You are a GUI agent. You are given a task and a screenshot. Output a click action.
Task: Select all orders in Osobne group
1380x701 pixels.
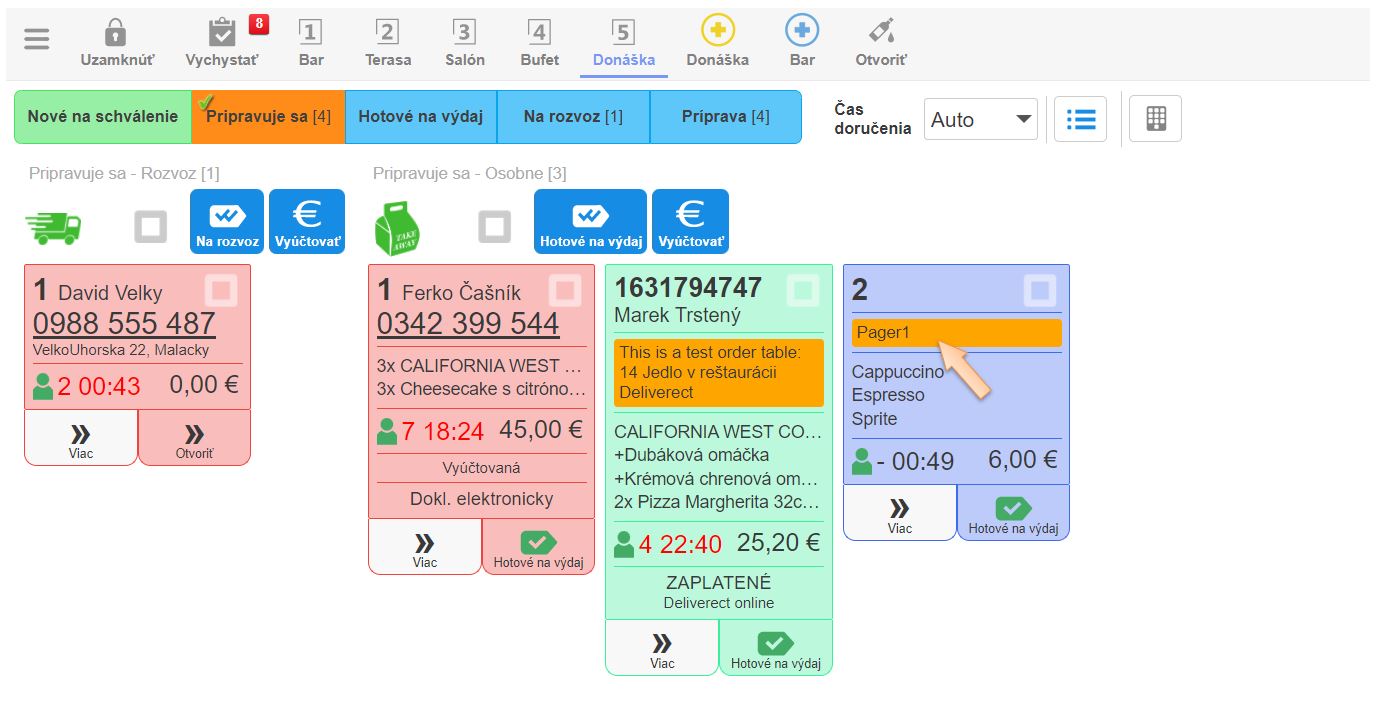click(494, 227)
